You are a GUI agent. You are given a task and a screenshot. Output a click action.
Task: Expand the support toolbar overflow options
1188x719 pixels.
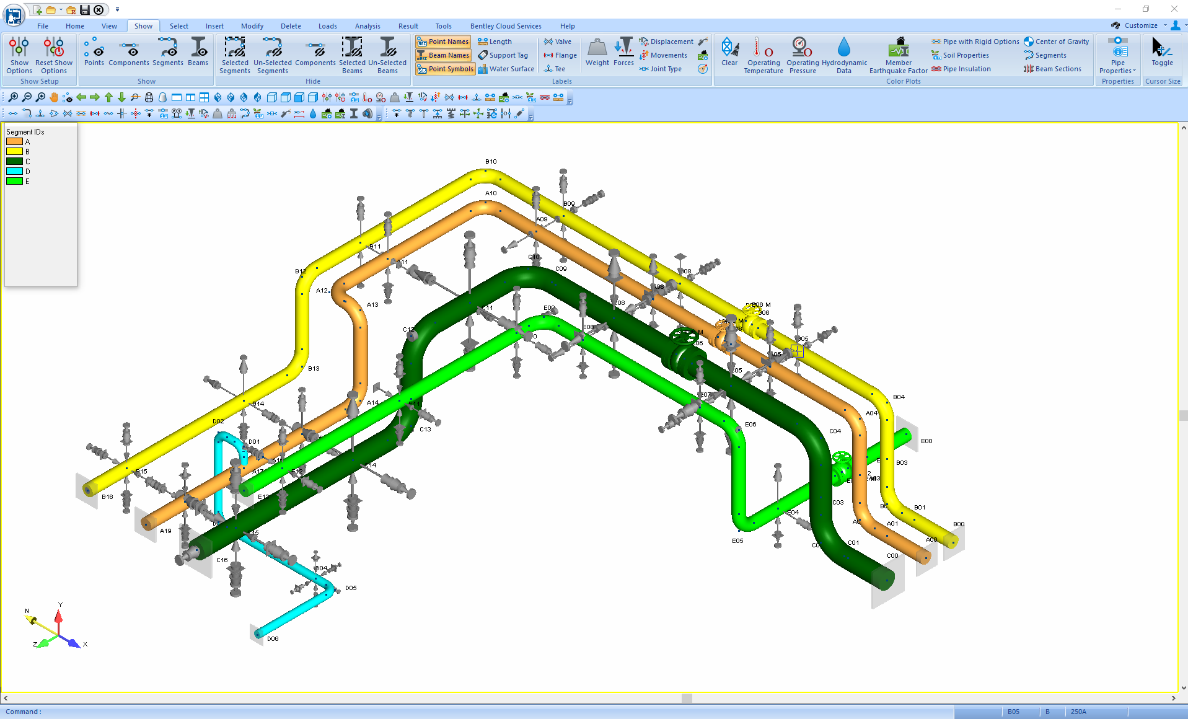(531, 114)
